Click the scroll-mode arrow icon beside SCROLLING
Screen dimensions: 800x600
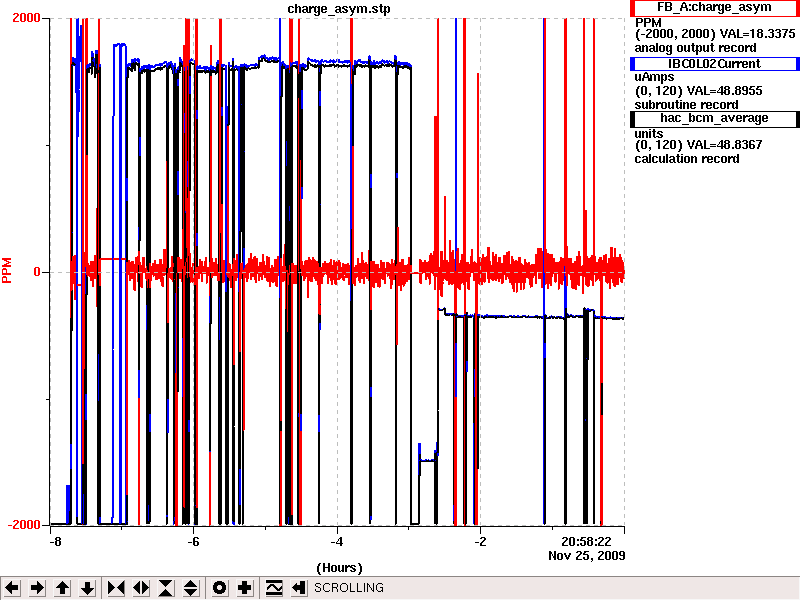point(299,588)
